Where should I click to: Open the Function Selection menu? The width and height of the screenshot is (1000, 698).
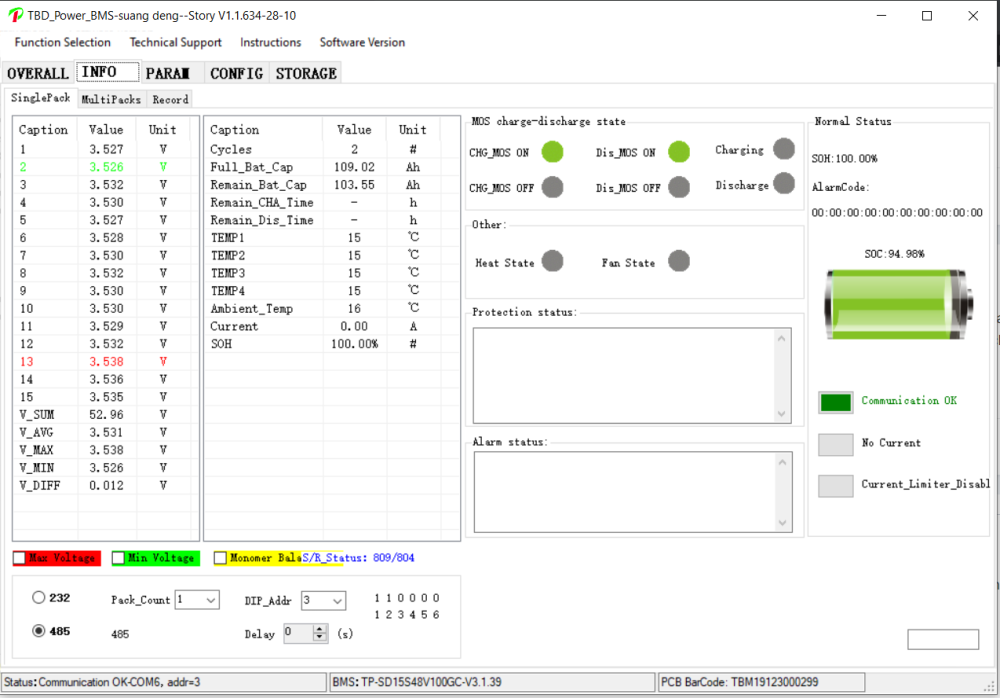(x=62, y=42)
